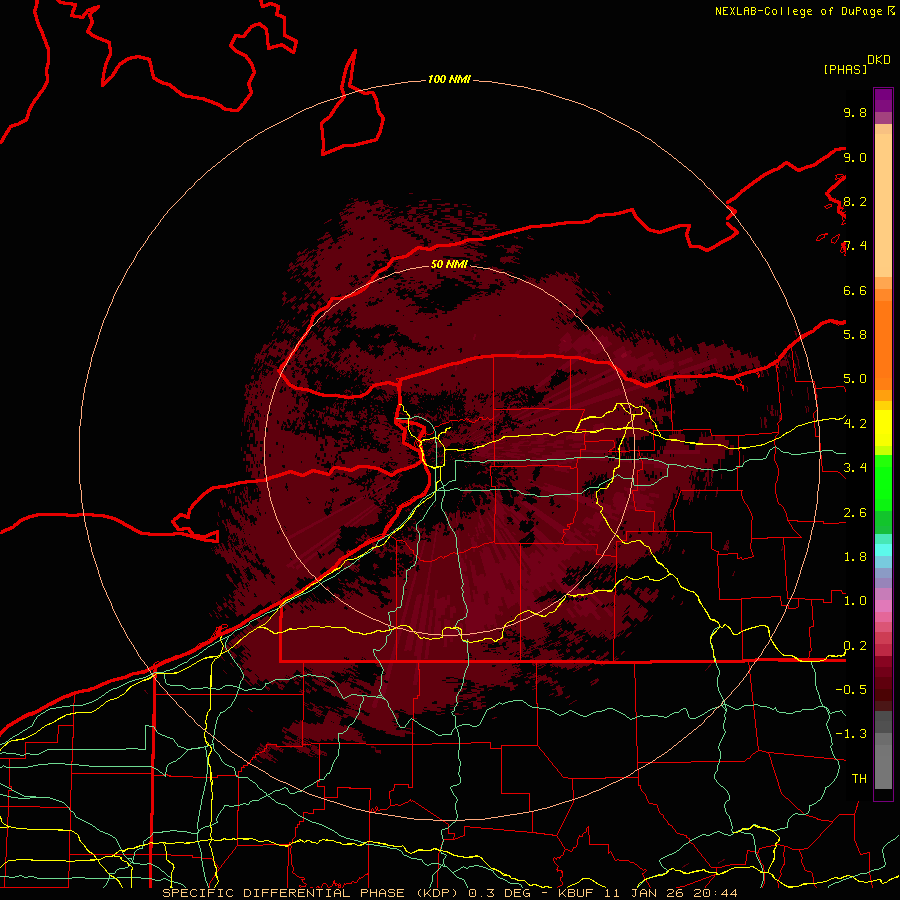Click the 4.2 value on the color scale
This screenshot has width=900, height=900.
[x=855, y=424]
